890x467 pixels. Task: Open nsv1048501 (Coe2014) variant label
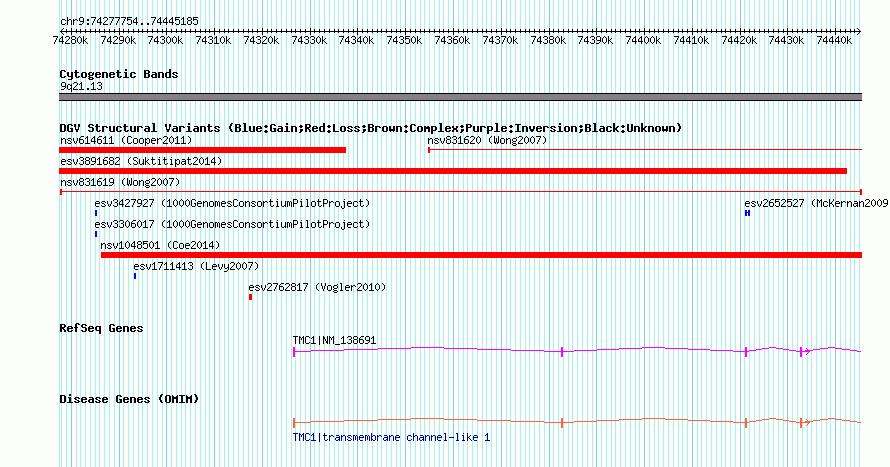pos(160,245)
